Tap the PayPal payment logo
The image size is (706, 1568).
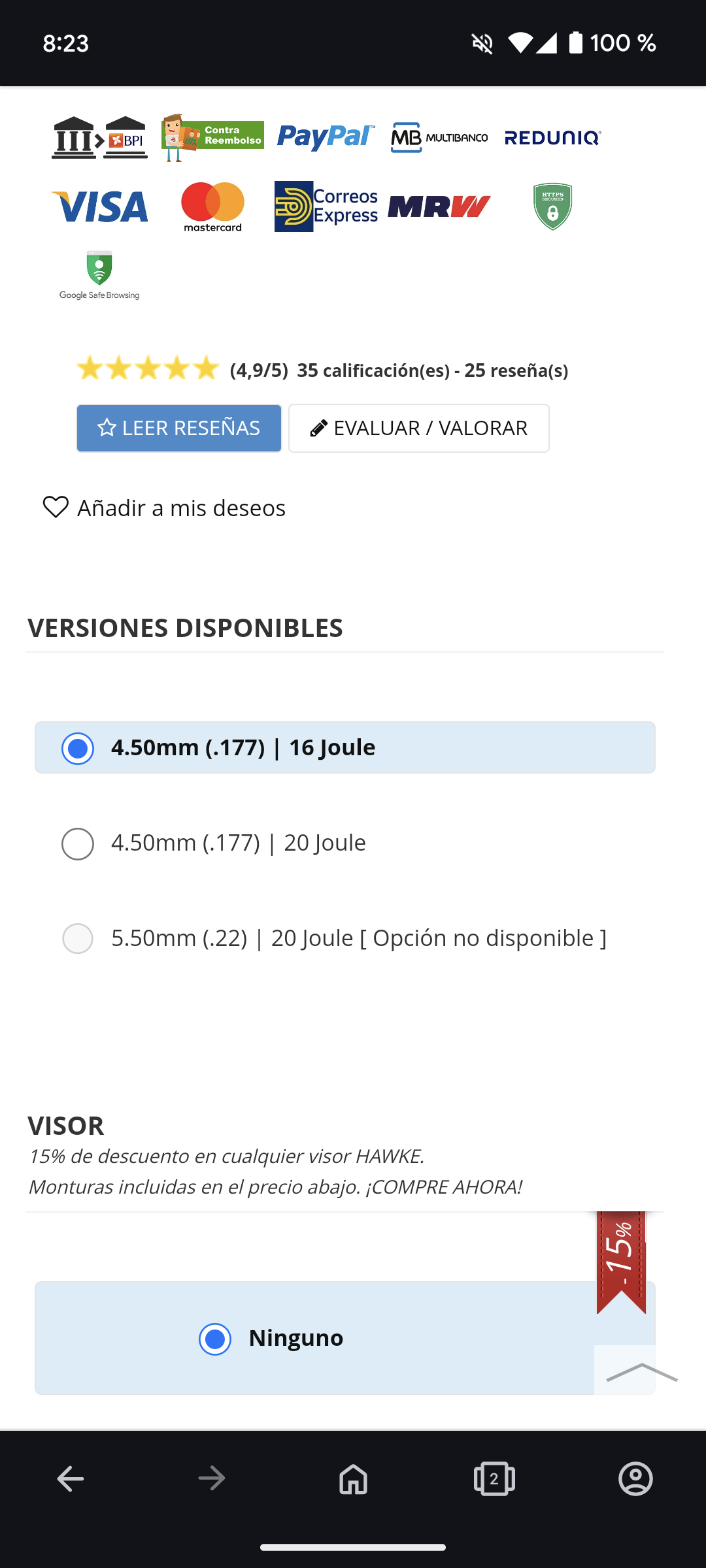click(x=326, y=137)
